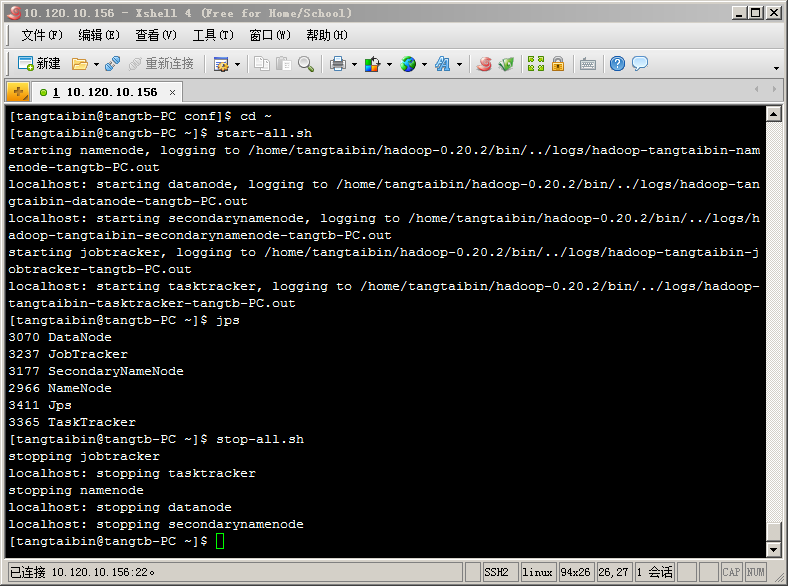The width and height of the screenshot is (788, 586).
Task: Expand the color scheme dropdown arrow
Action: pyautogui.click(x=389, y=64)
